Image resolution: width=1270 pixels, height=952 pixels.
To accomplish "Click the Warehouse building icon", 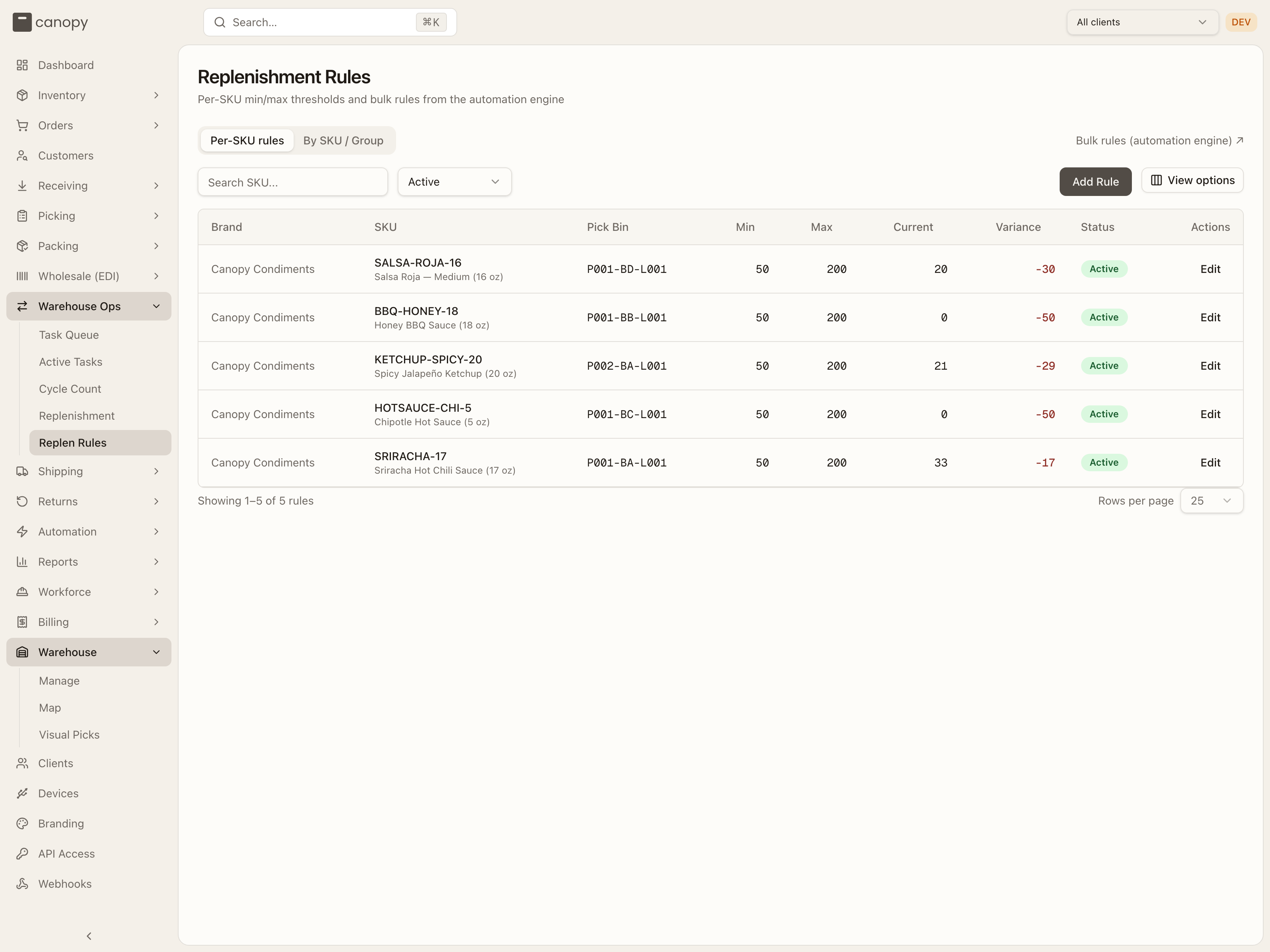I will (22, 652).
